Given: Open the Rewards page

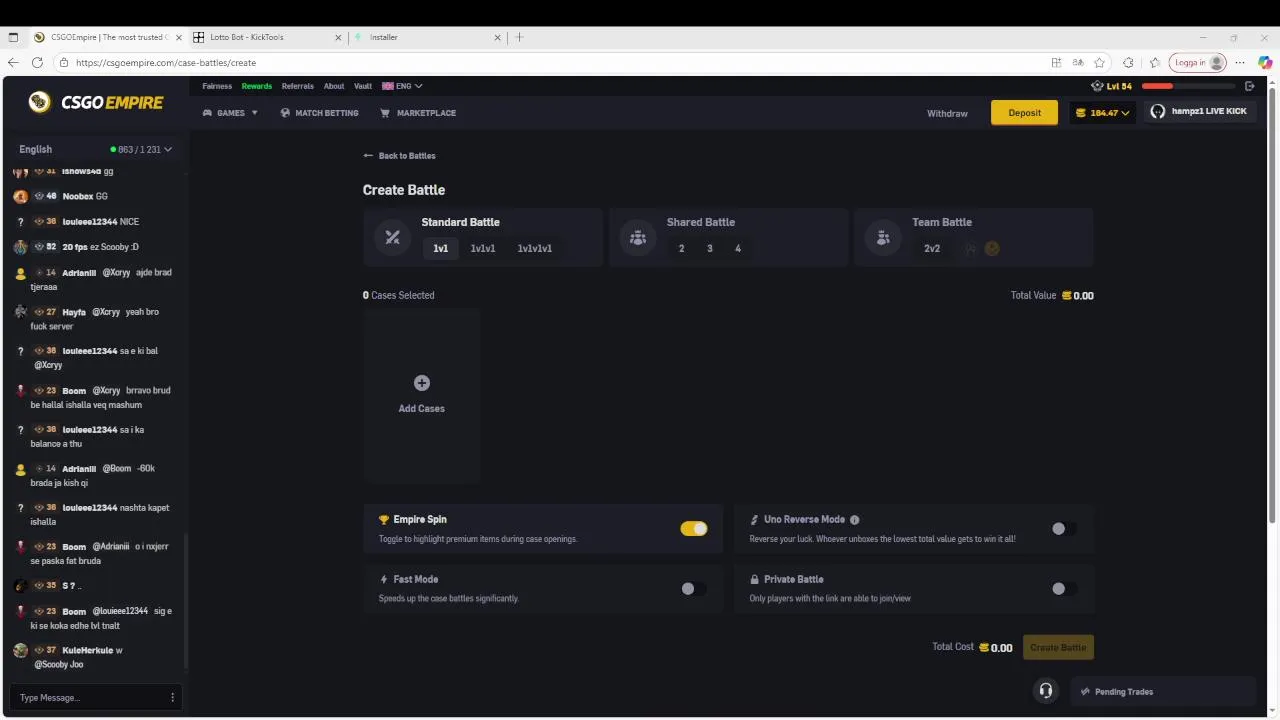Looking at the screenshot, I should [x=257, y=86].
